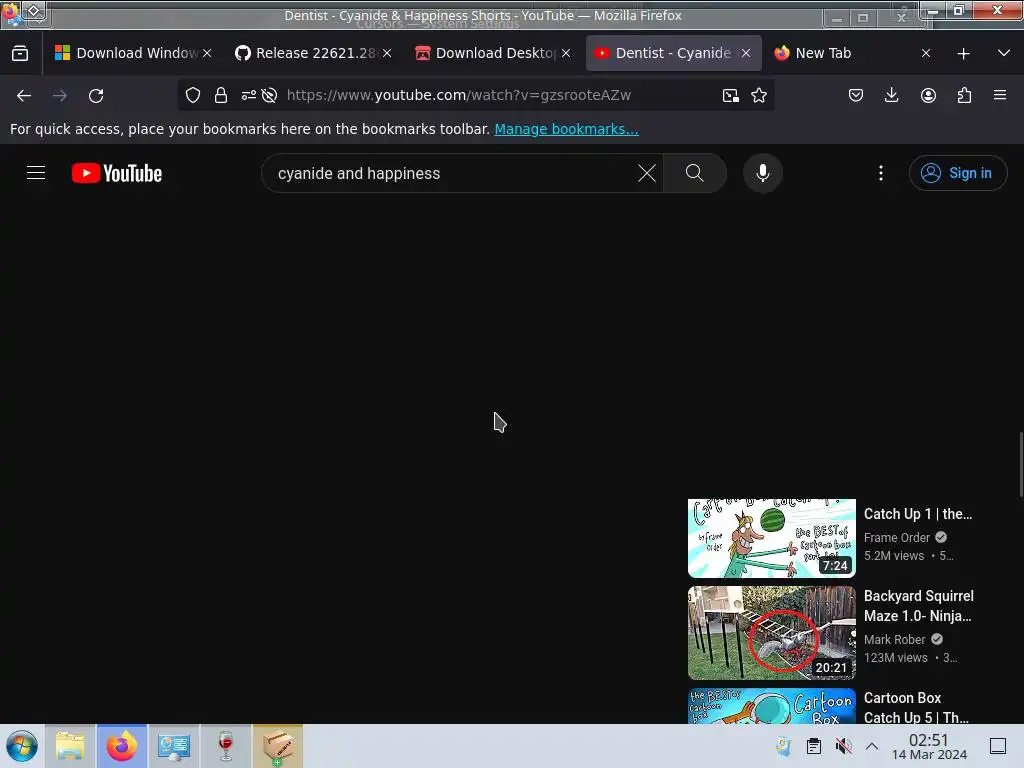Open the Downloads panel

pyautogui.click(x=891, y=95)
